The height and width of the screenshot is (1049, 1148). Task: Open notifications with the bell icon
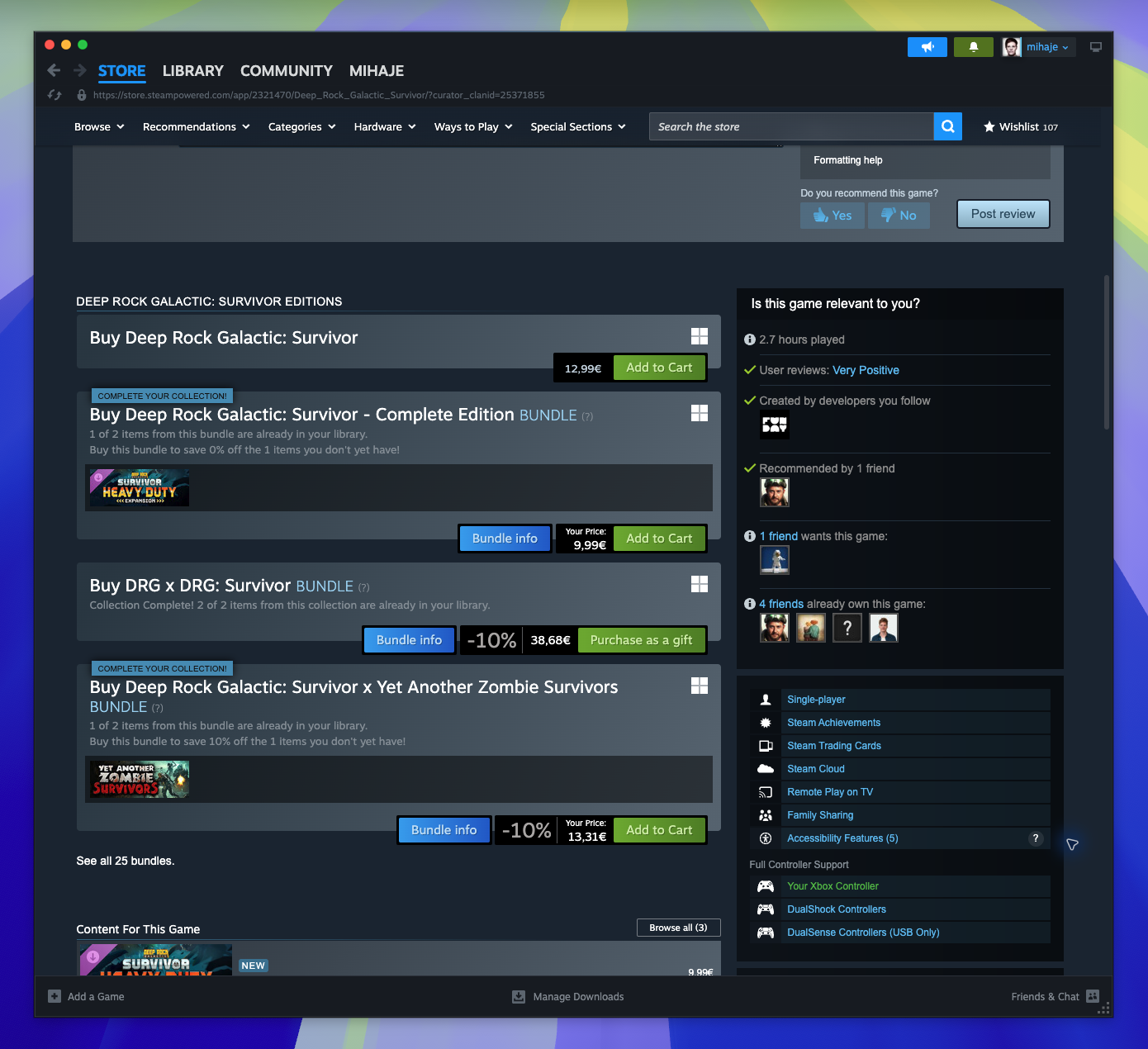point(974,47)
